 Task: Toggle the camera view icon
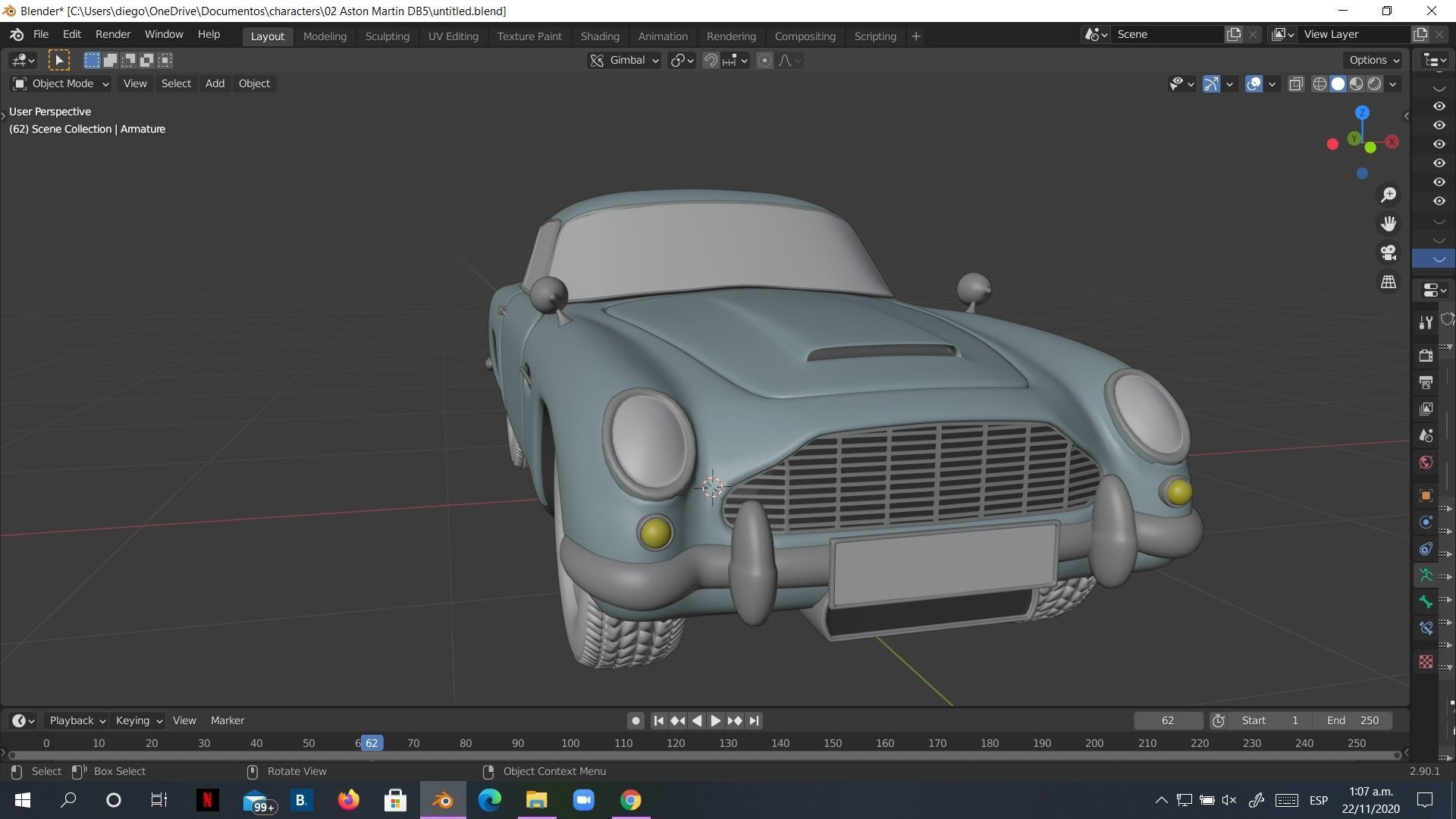[1389, 253]
